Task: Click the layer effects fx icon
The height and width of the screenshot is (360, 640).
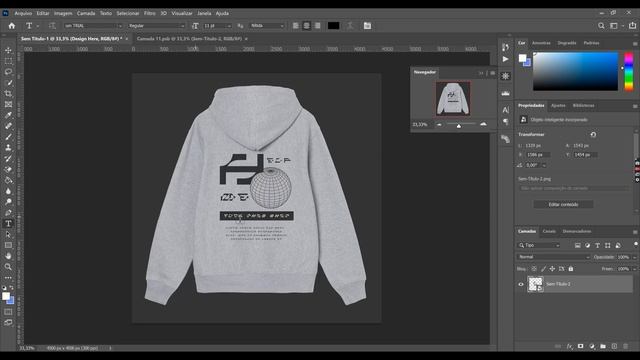Action: (x=569, y=347)
